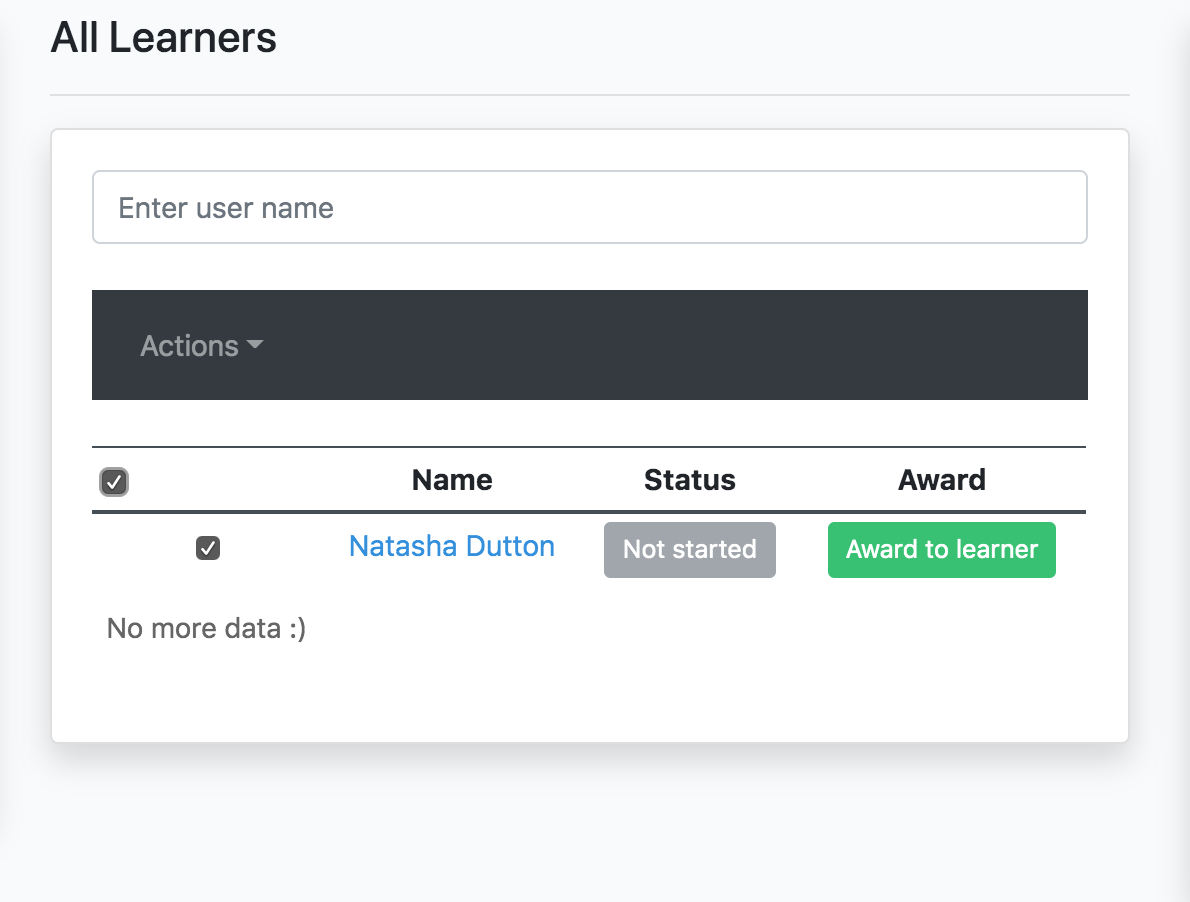Click the Not started status badge
1190x902 pixels.
(x=690, y=549)
